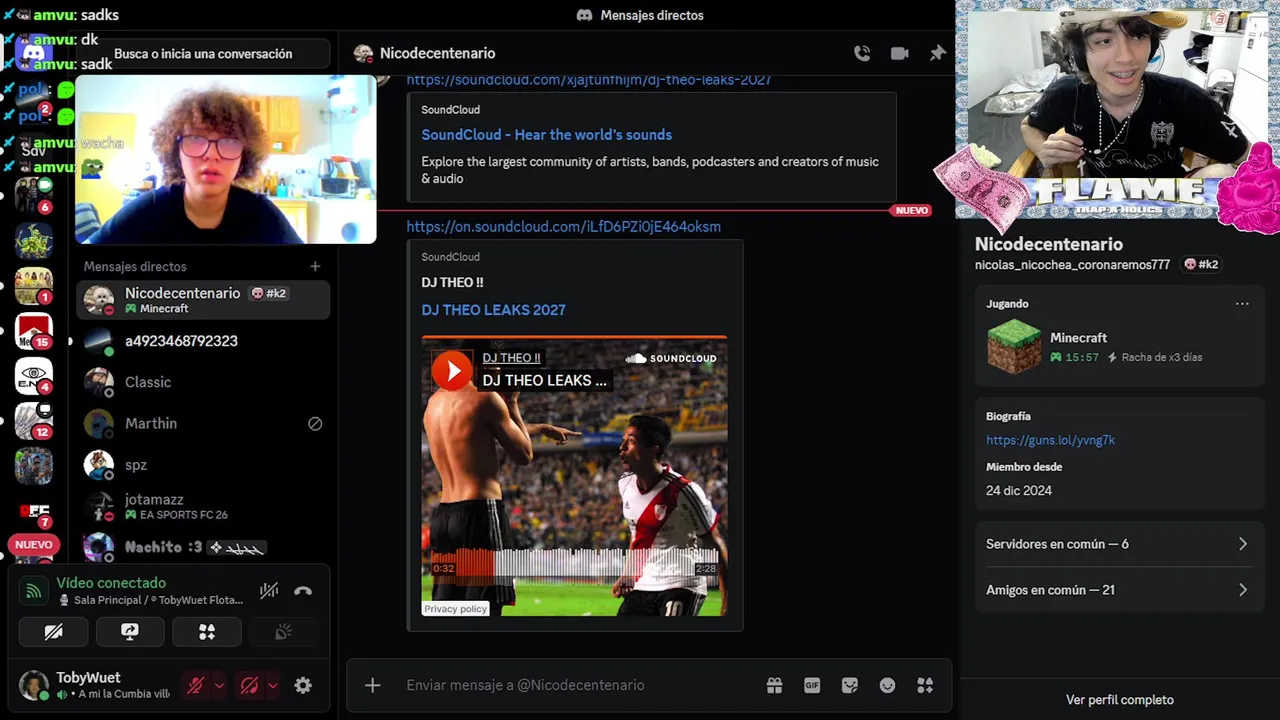Open the Privacy policy link in the embed
The height and width of the screenshot is (720, 1280).
pyautogui.click(x=455, y=608)
